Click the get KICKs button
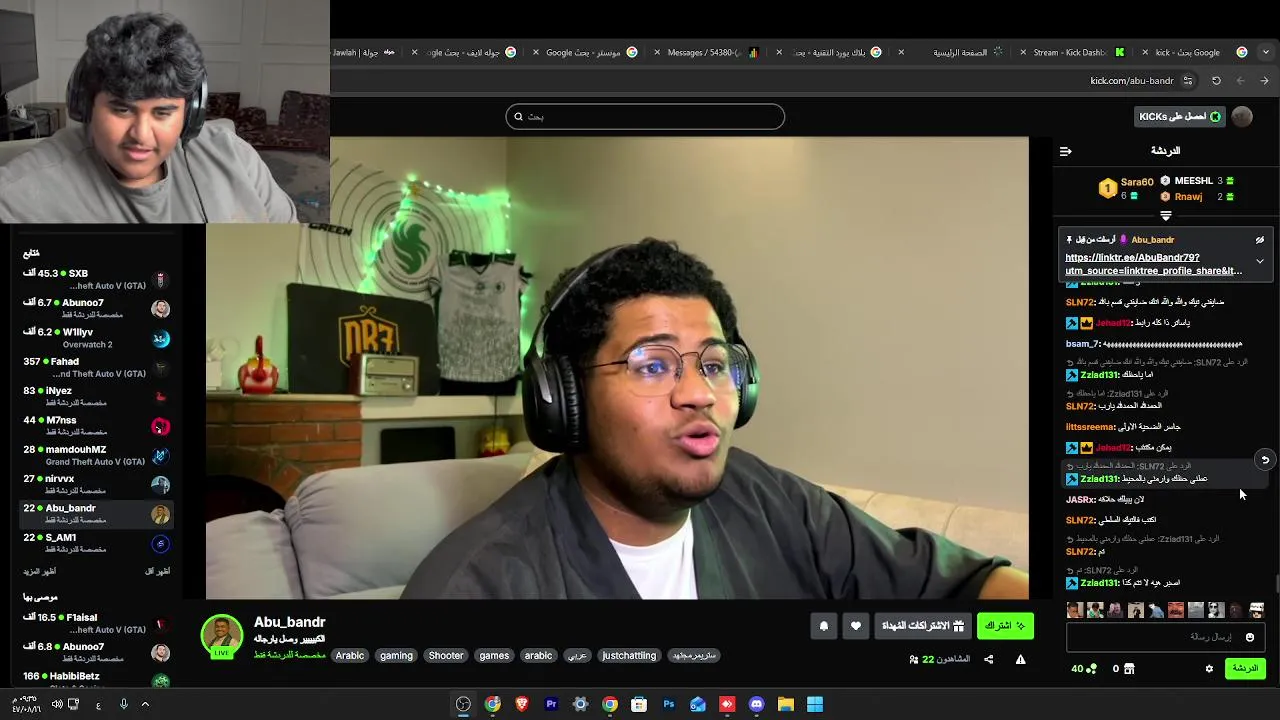The image size is (1280, 720). tap(1178, 116)
